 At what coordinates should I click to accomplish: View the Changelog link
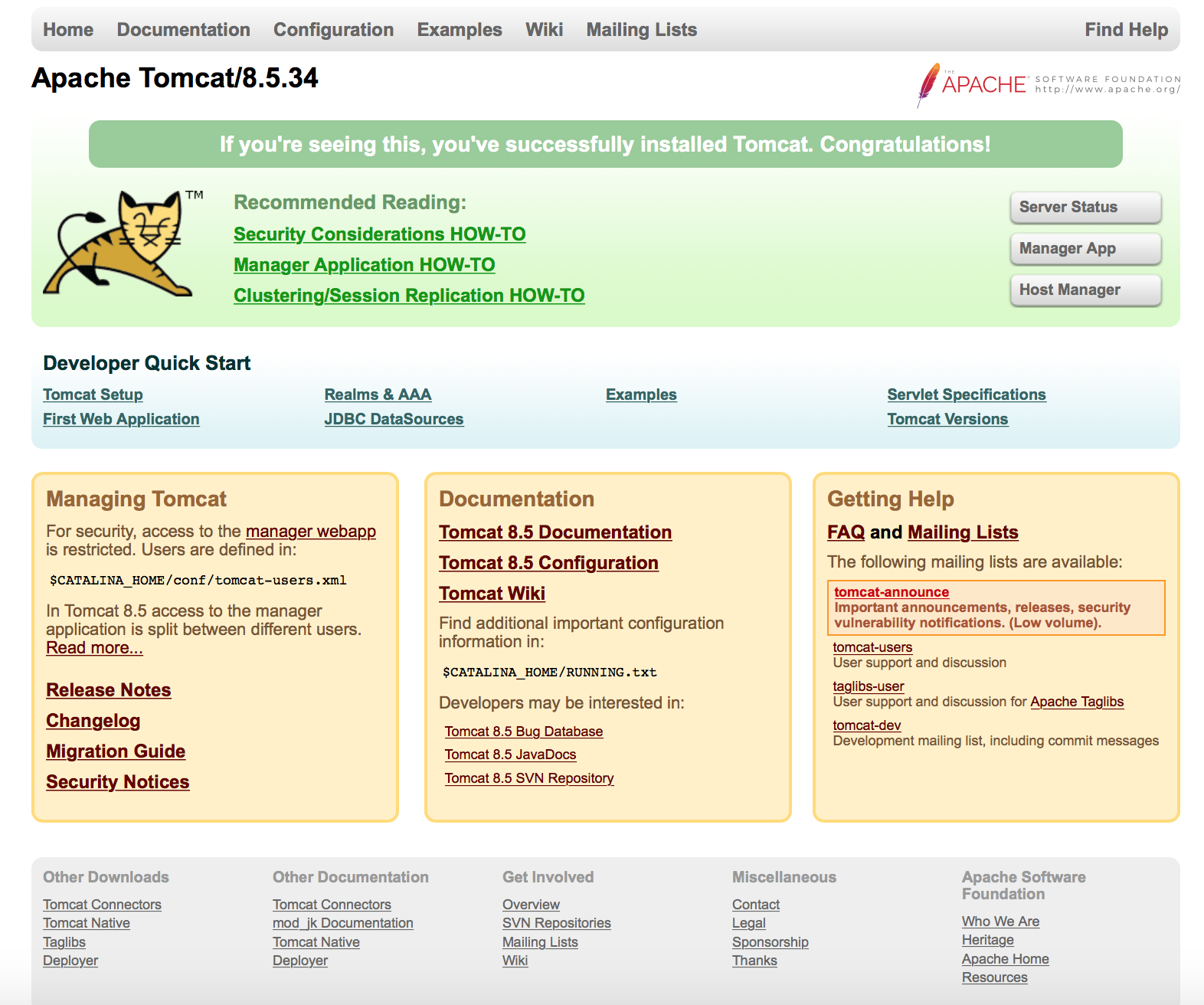coord(93,721)
